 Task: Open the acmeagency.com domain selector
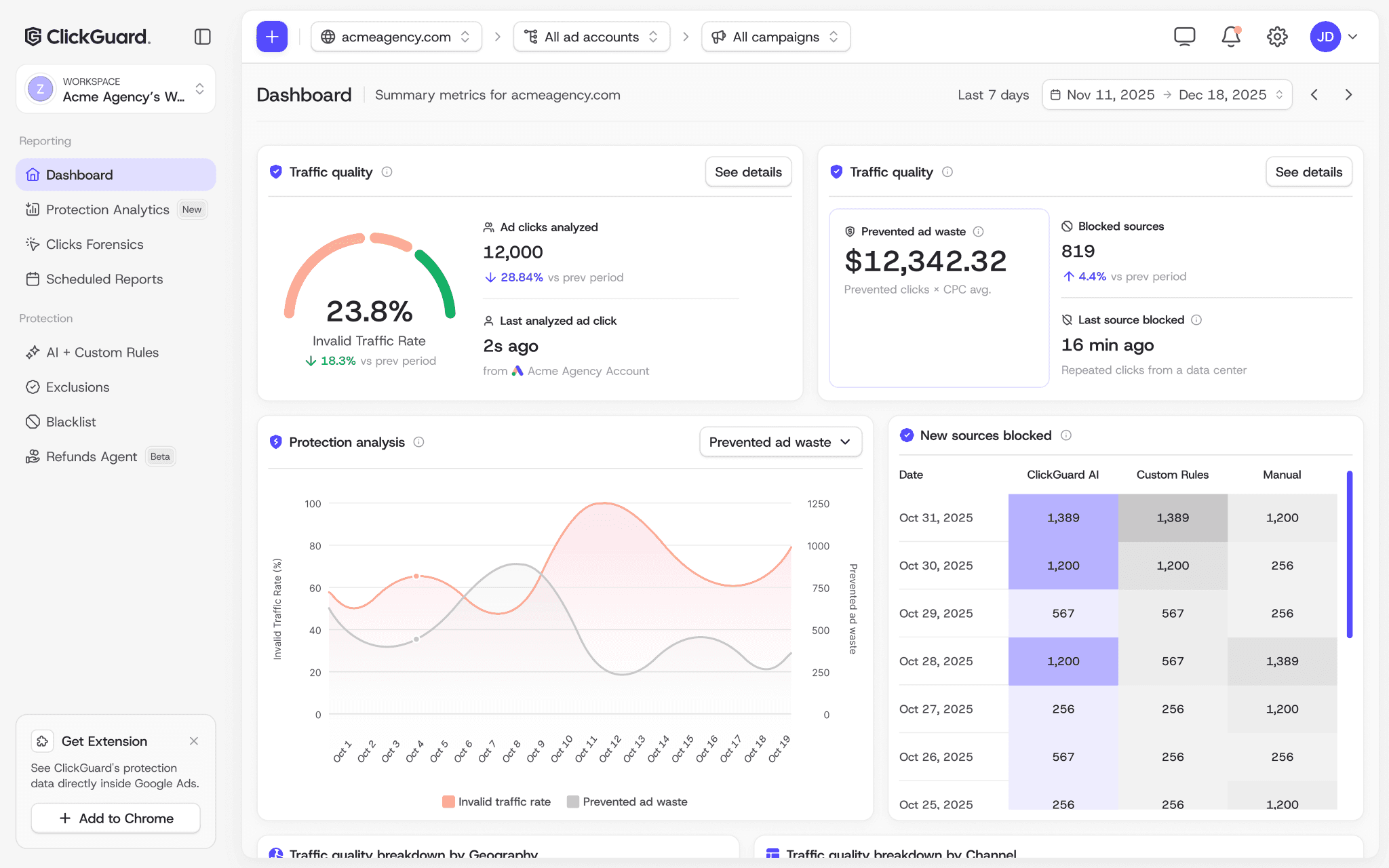click(396, 37)
